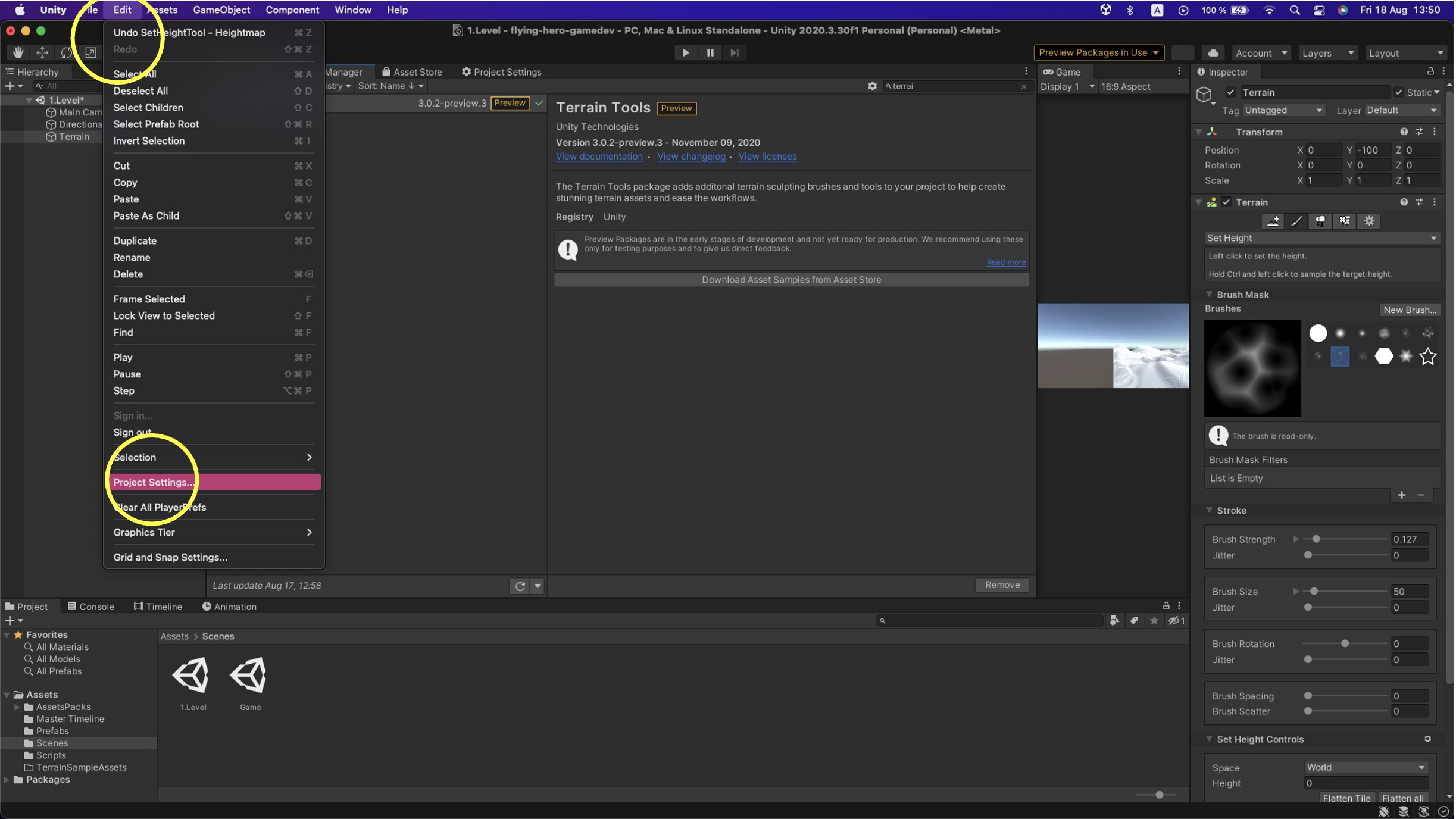Screen dimensions: 1456x819
Task: Open the Graphics Tier submenu
Action: click(x=214, y=532)
